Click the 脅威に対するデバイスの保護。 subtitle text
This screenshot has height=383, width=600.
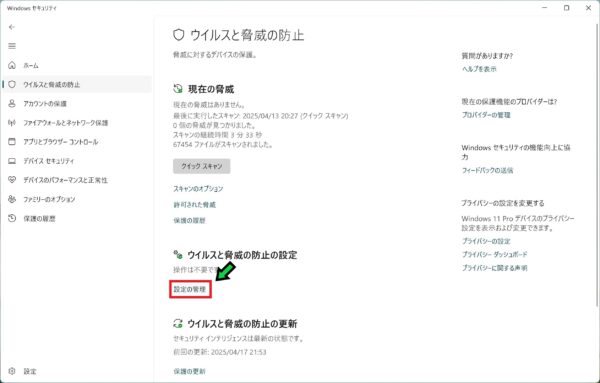point(215,55)
